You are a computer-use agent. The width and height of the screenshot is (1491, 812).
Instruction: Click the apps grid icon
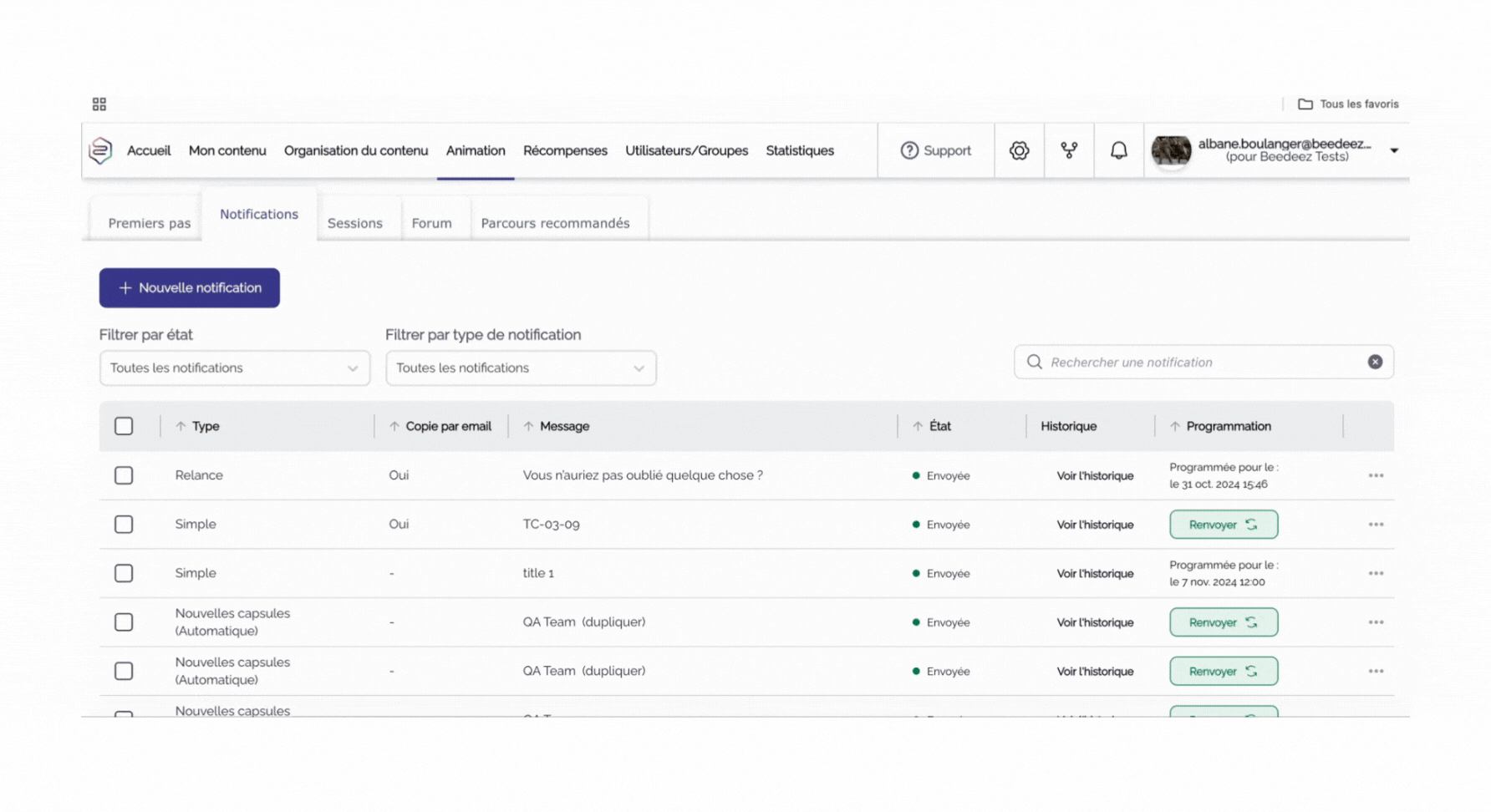point(99,104)
